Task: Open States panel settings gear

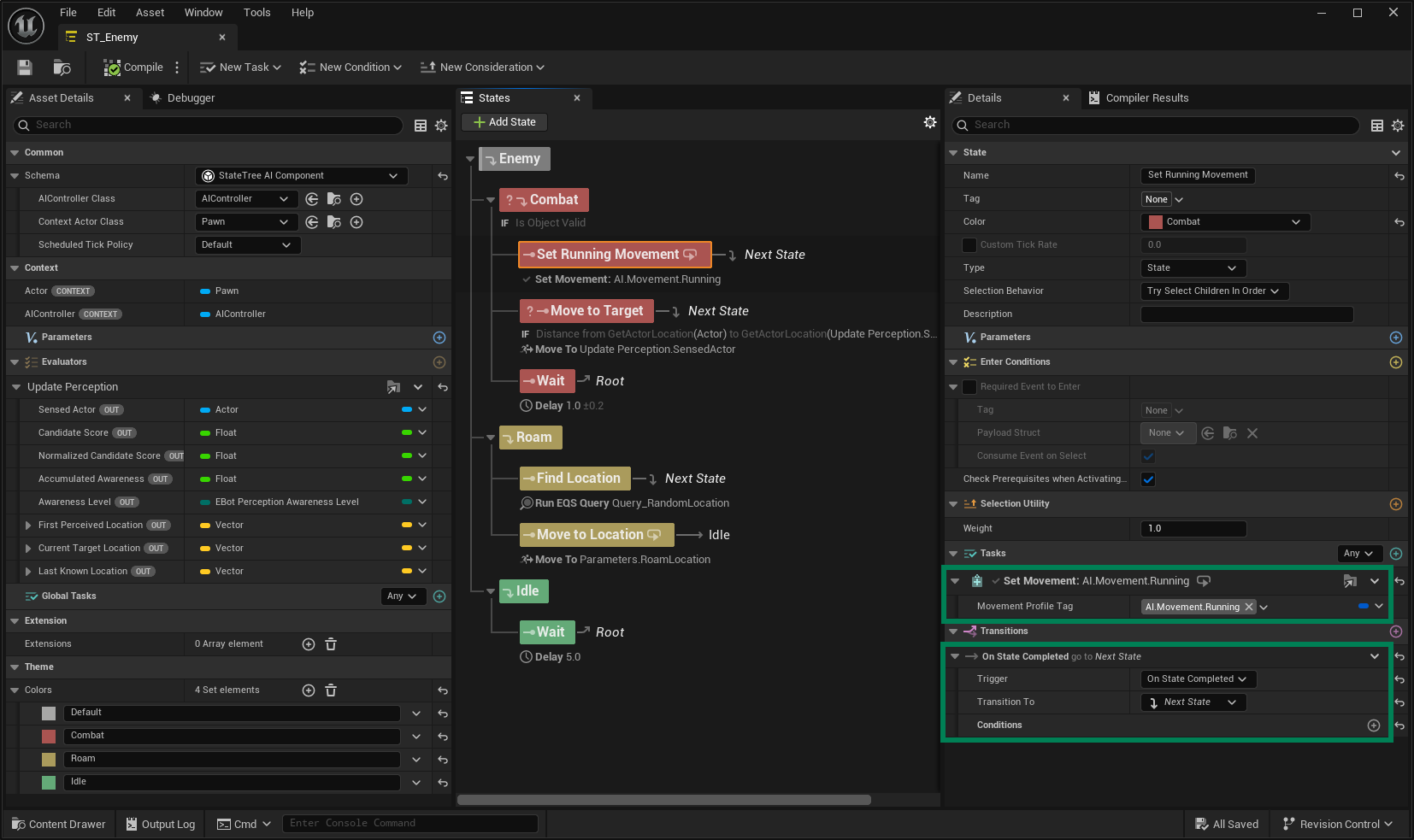Action: [x=930, y=122]
